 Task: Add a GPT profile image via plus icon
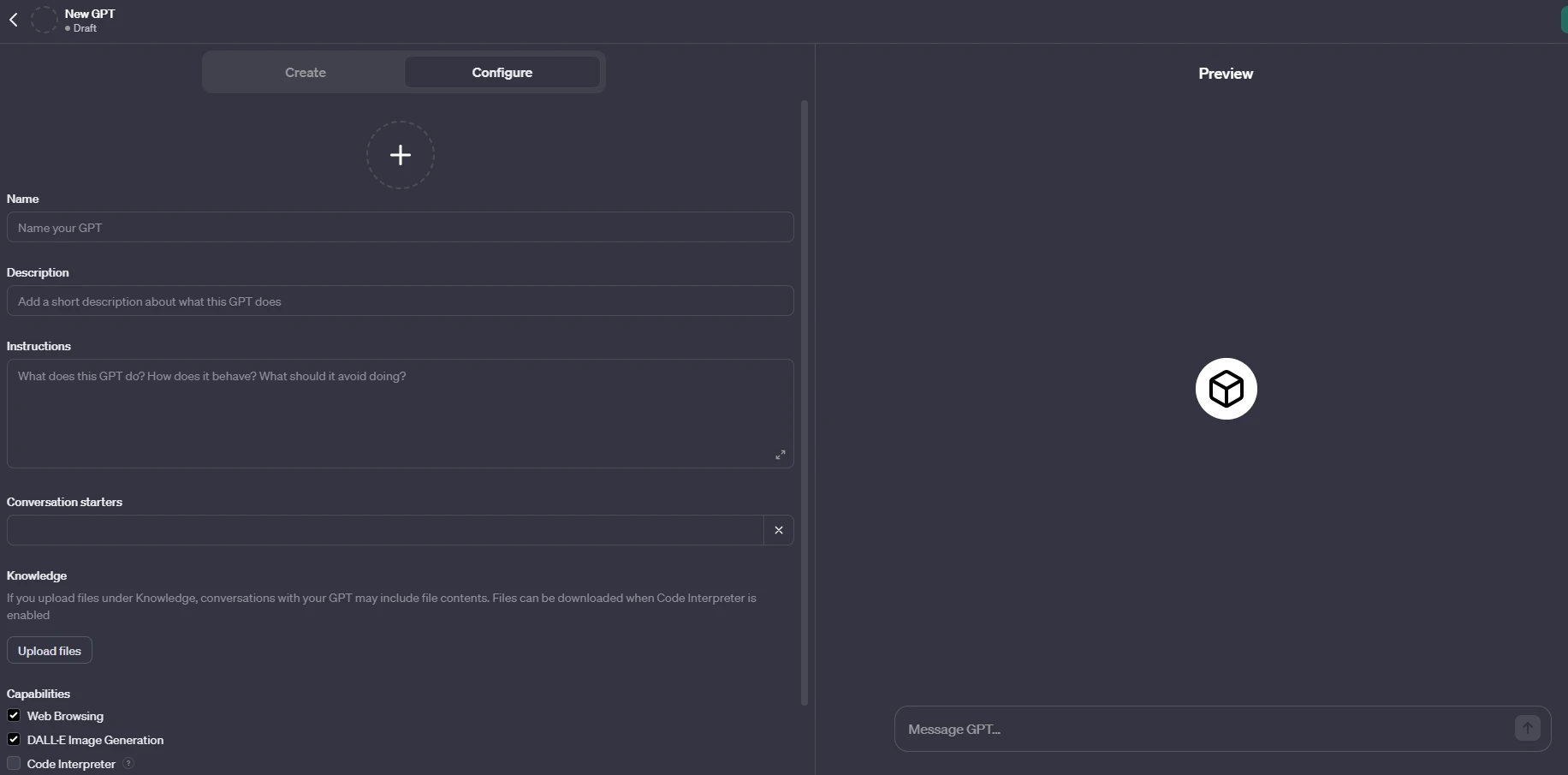click(401, 155)
